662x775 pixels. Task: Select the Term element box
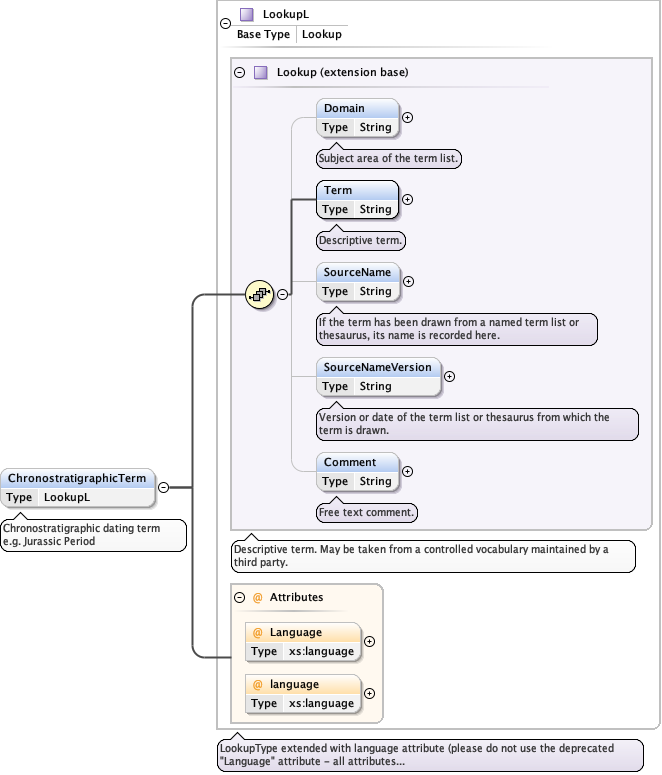click(357, 199)
